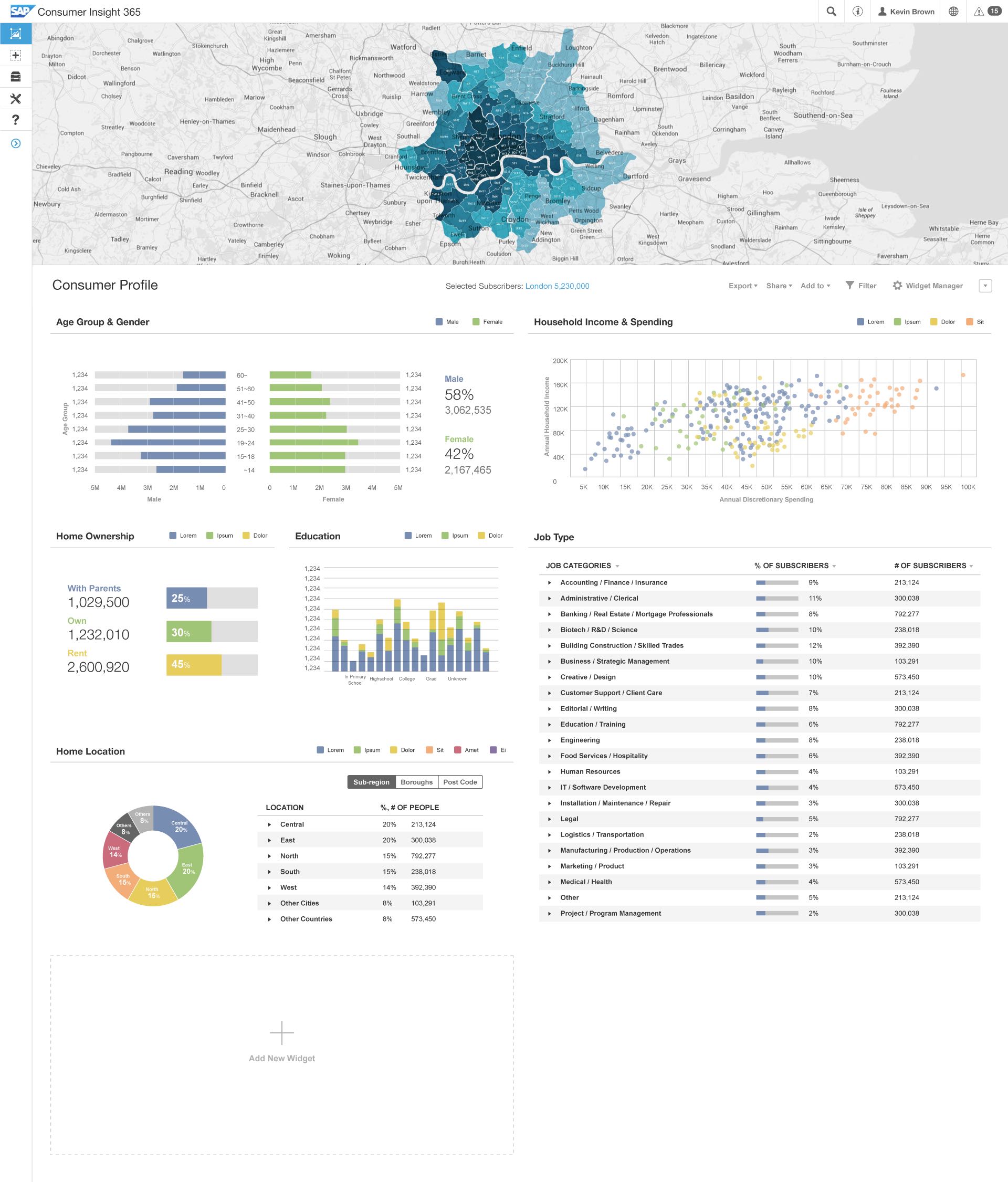
Task: Click the add widget sidebar icon
Action: tap(15, 55)
